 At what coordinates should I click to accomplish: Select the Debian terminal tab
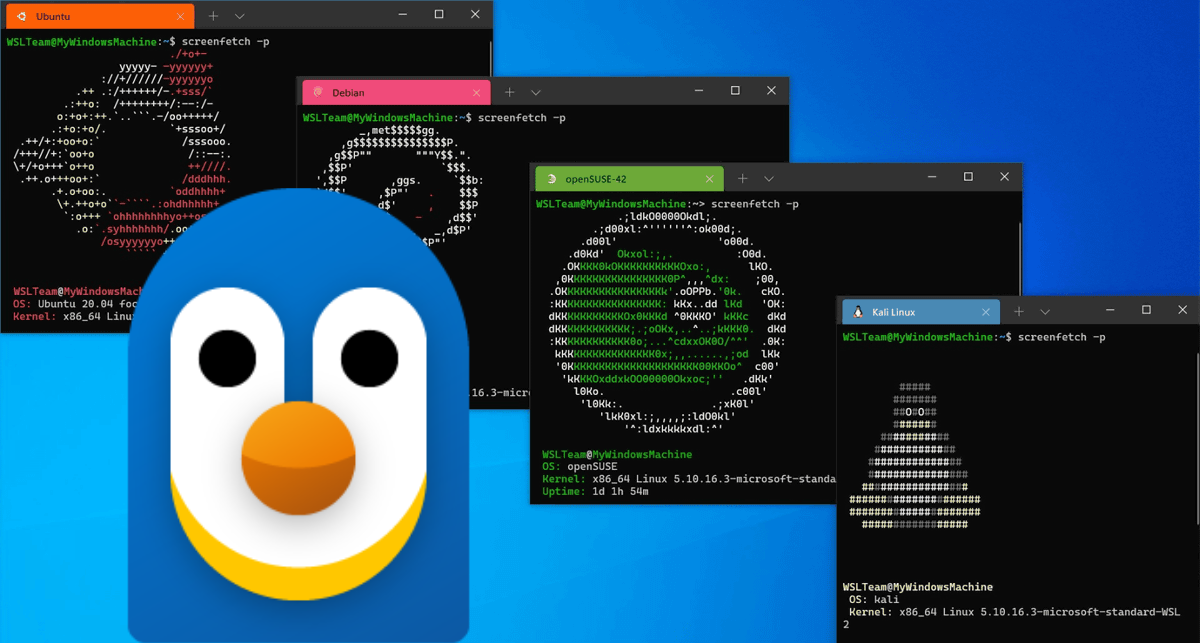coord(396,92)
